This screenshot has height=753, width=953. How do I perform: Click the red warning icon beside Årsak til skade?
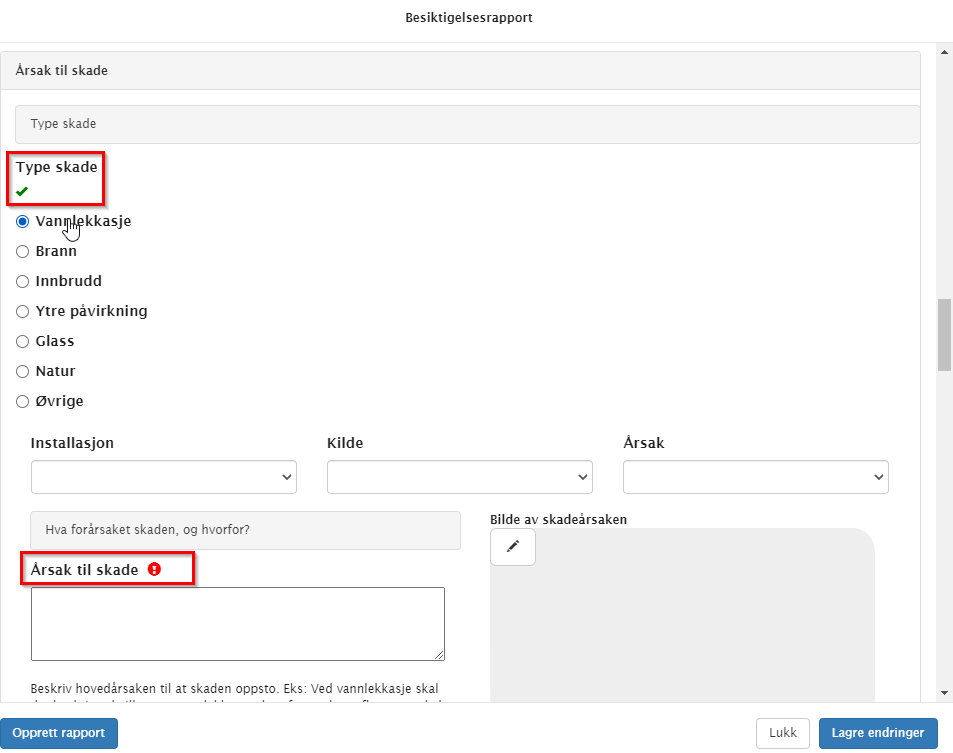(x=154, y=569)
